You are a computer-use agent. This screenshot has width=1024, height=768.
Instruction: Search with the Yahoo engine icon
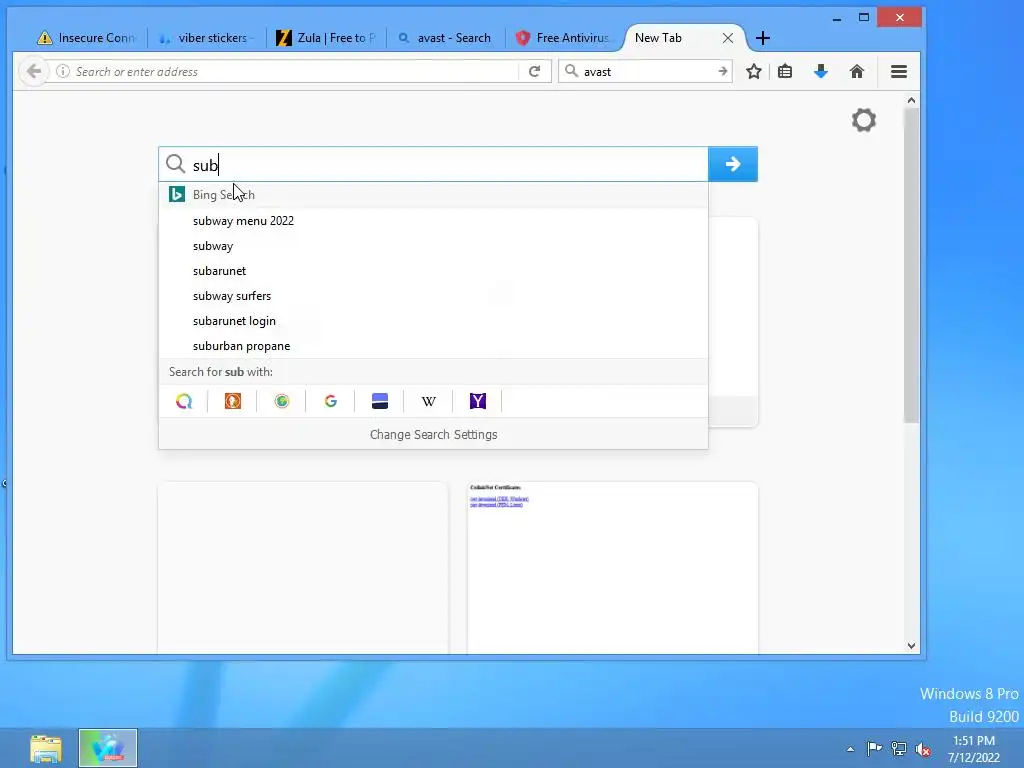477,401
